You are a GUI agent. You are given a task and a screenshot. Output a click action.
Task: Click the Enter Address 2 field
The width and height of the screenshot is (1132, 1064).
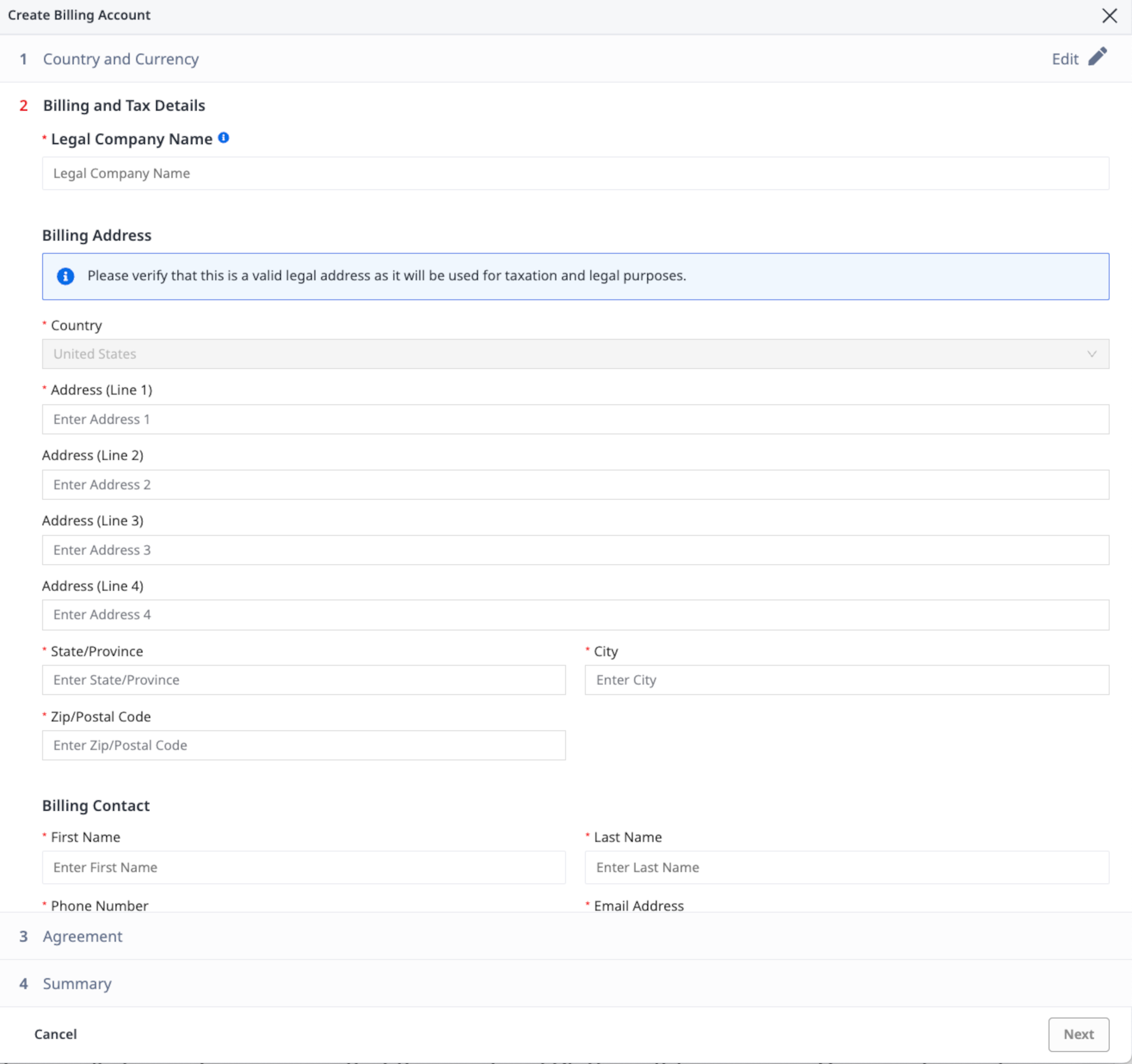pos(575,485)
